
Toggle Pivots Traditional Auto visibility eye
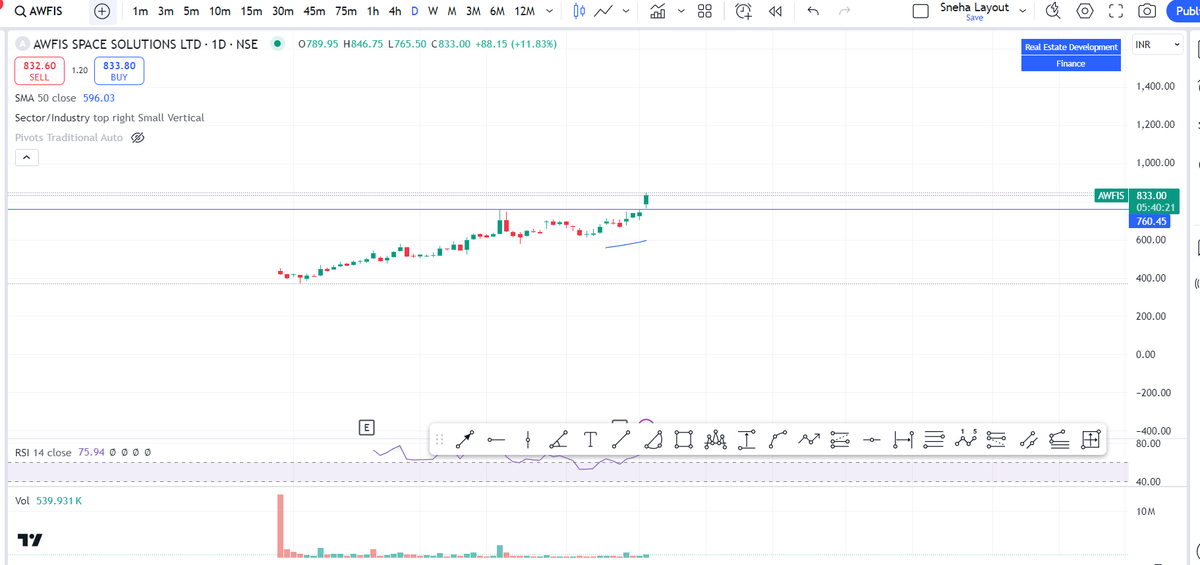pyautogui.click(x=139, y=137)
